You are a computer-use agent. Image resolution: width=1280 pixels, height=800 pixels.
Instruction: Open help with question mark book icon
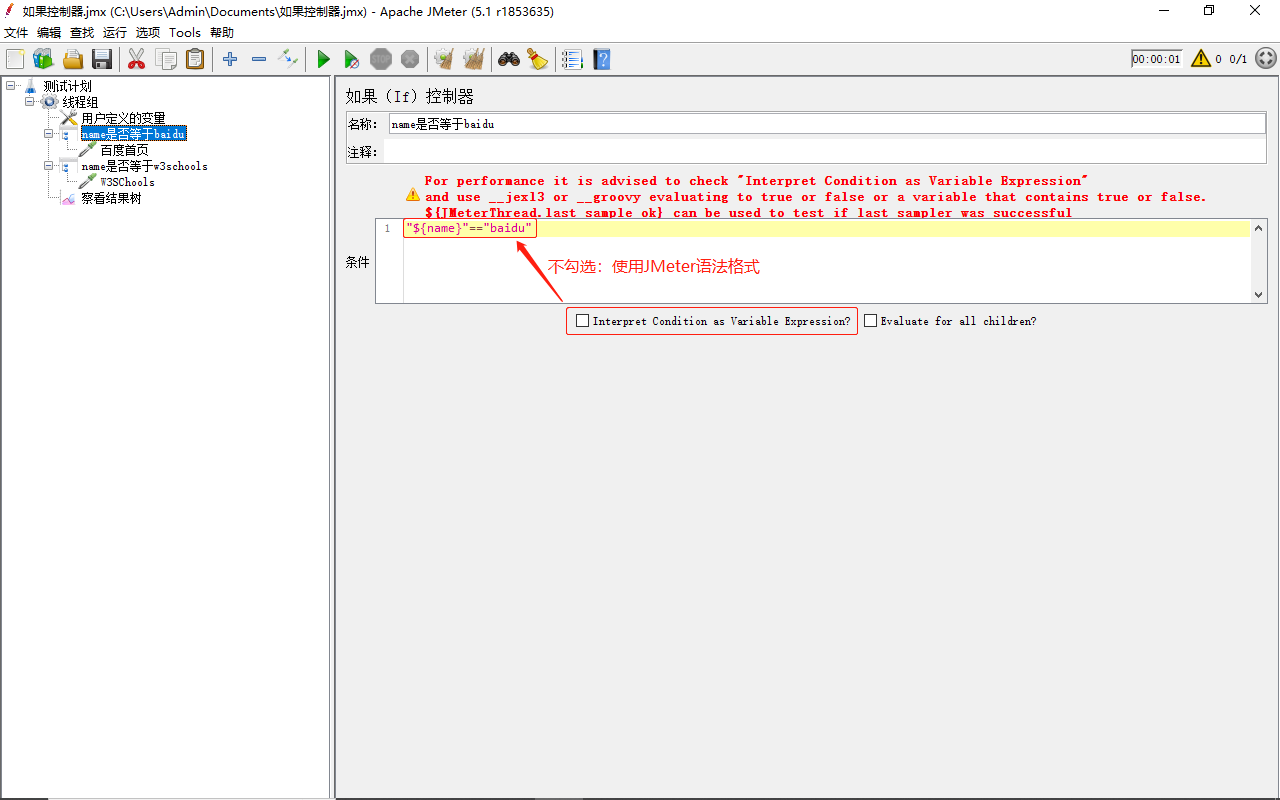pyautogui.click(x=601, y=59)
